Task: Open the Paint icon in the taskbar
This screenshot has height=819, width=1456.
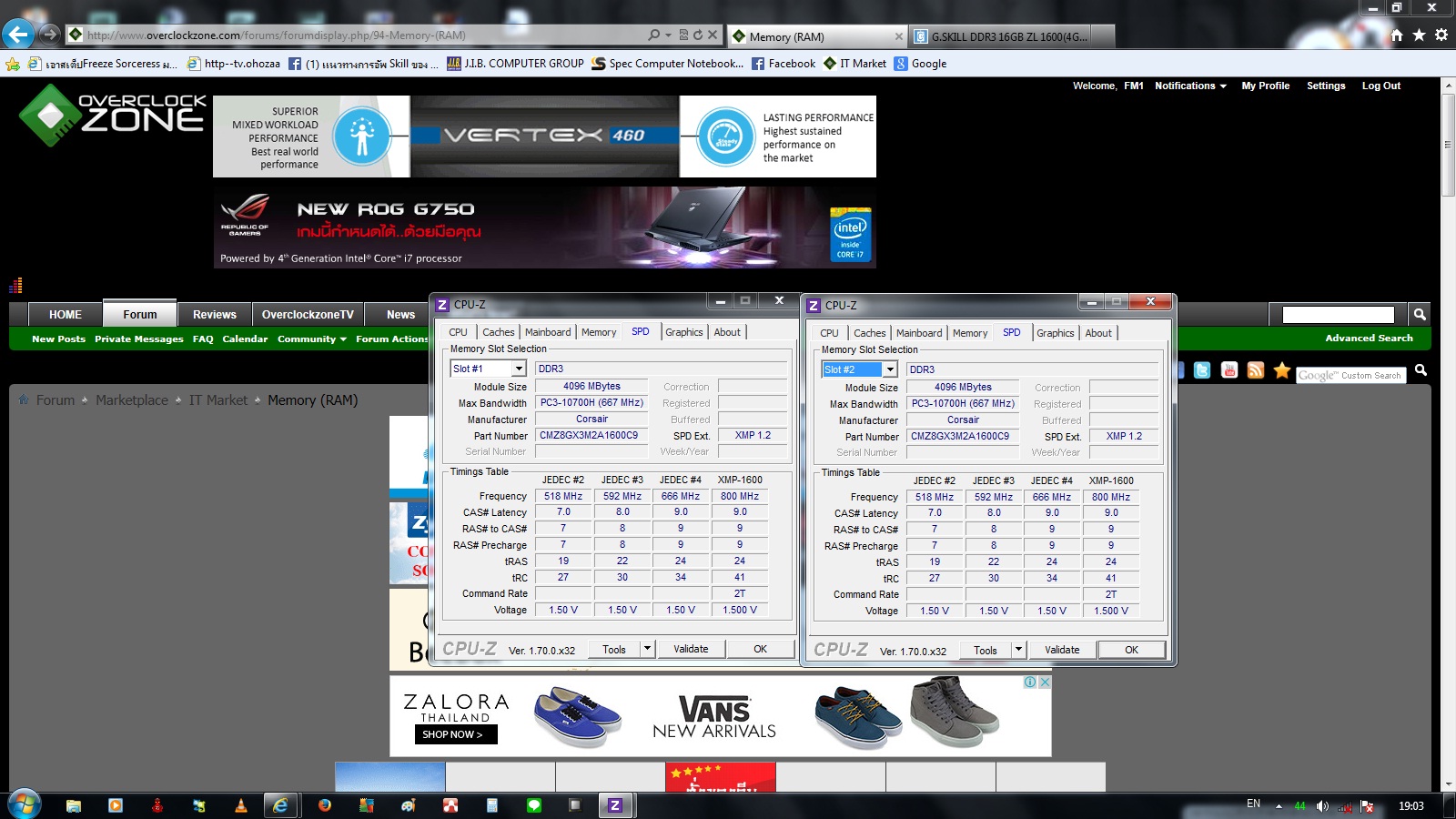Action: click(x=409, y=805)
